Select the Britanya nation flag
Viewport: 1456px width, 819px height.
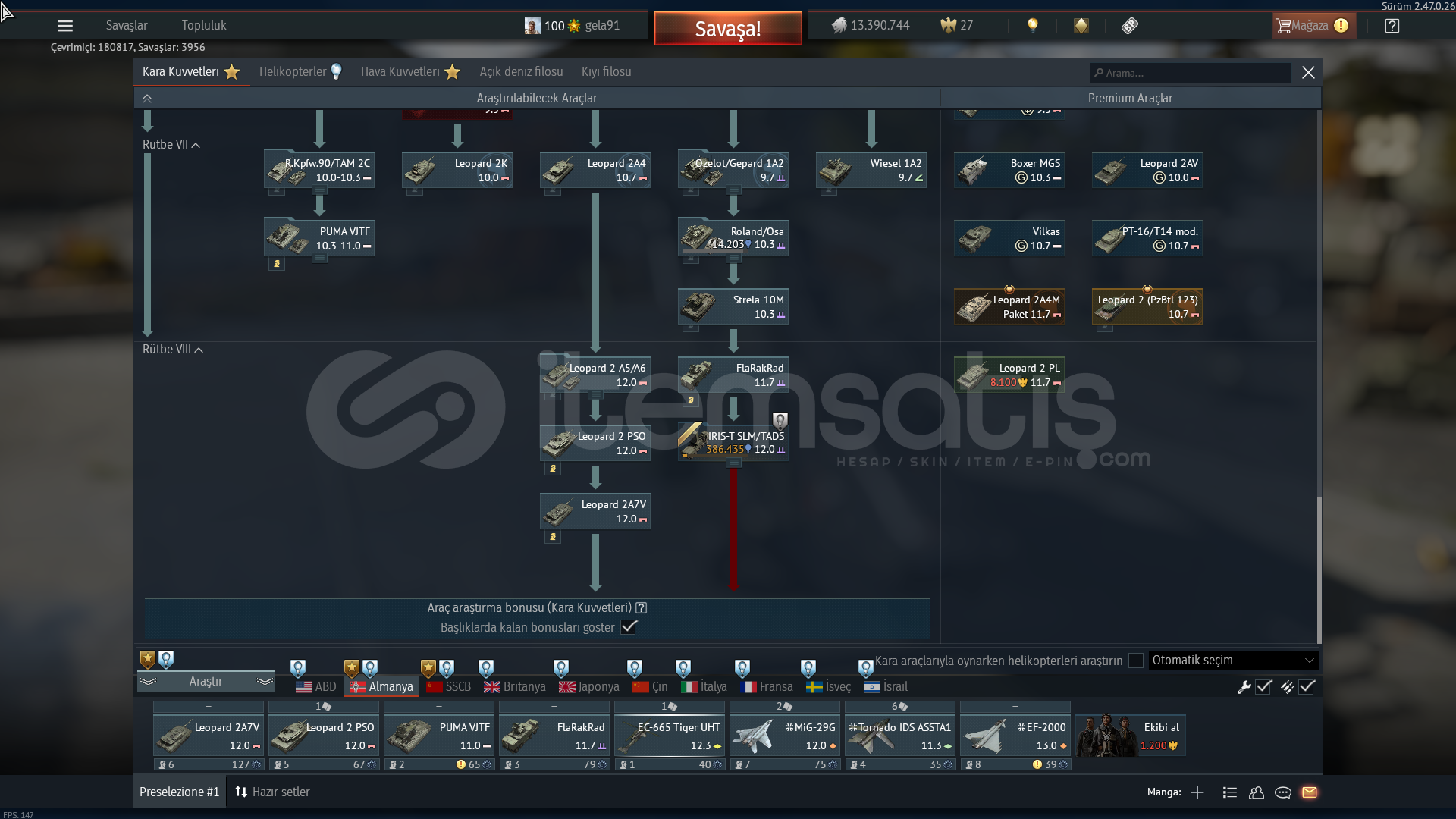click(x=515, y=687)
